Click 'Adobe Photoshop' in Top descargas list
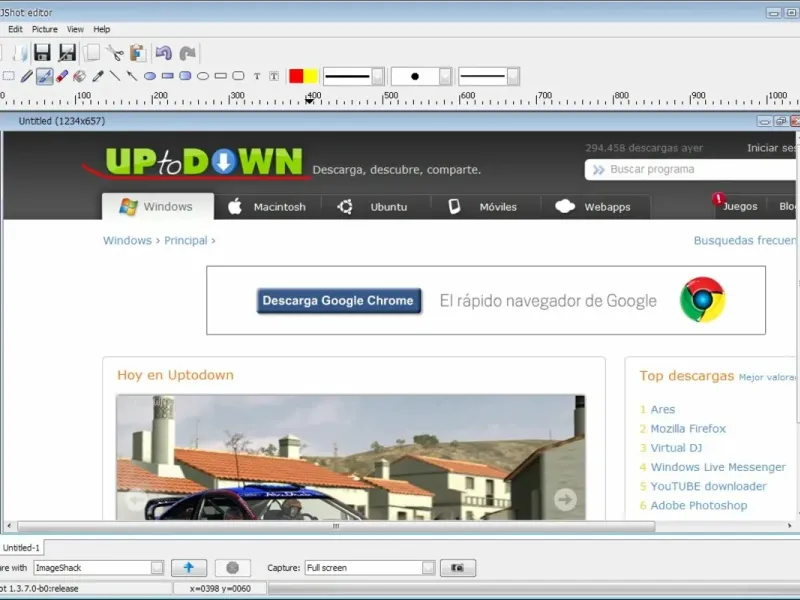Screen dimensions: 800x600 698,506
